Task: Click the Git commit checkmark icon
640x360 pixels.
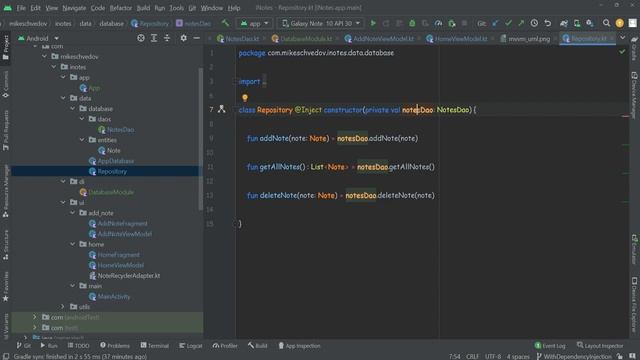Action: tap(508, 23)
